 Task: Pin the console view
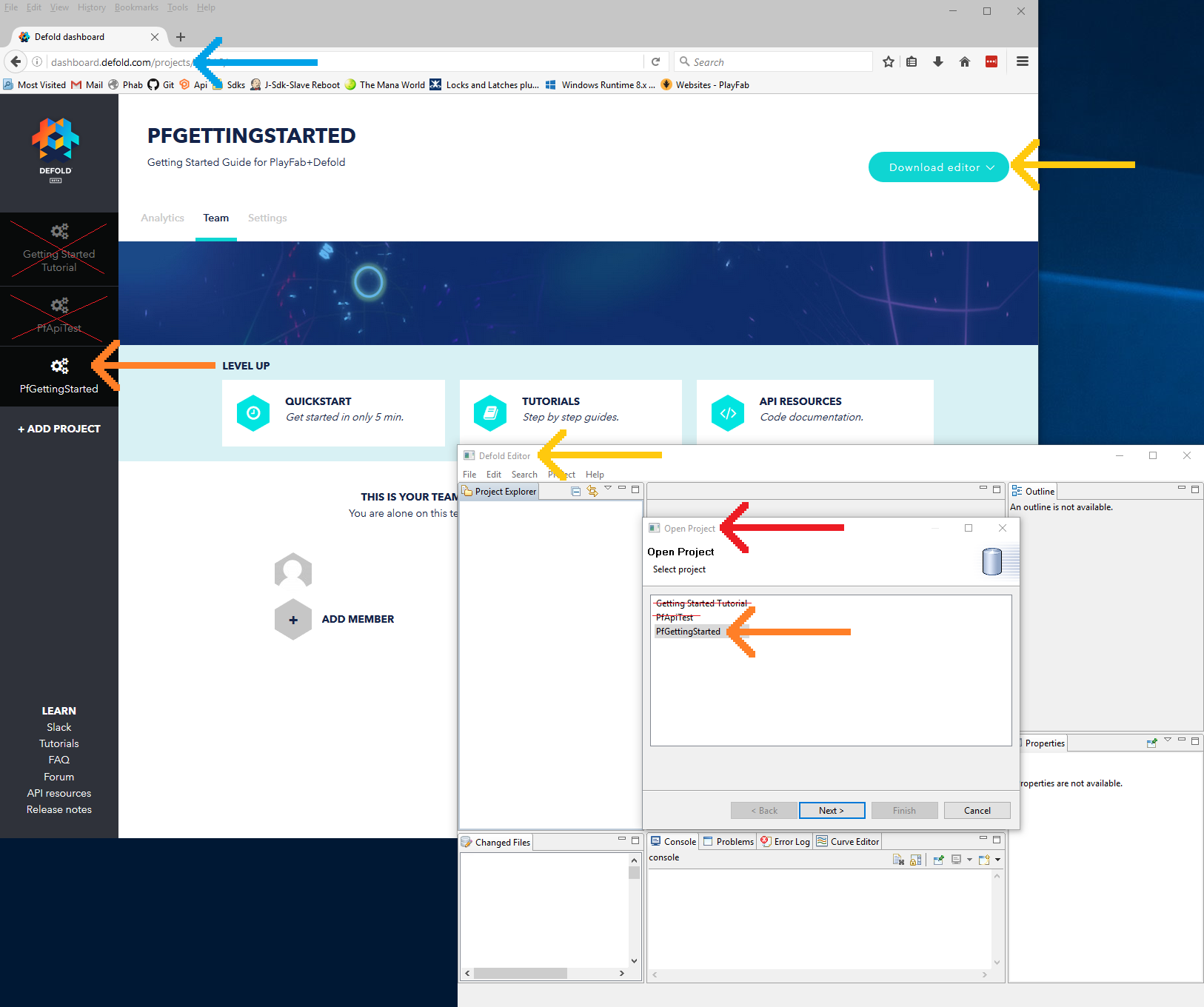tap(939, 860)
